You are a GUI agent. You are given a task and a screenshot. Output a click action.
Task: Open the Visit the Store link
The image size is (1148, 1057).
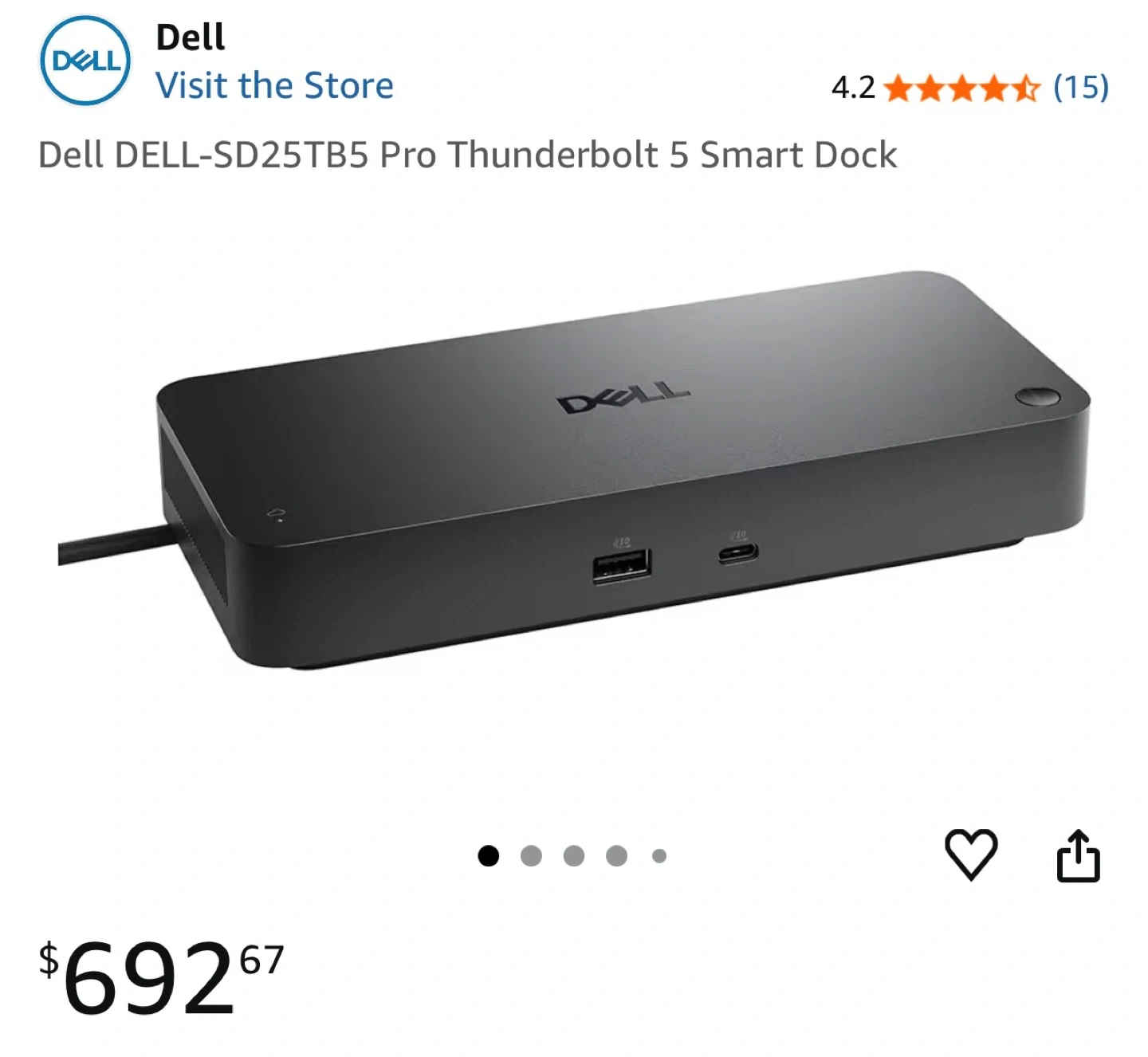[274, 85]
